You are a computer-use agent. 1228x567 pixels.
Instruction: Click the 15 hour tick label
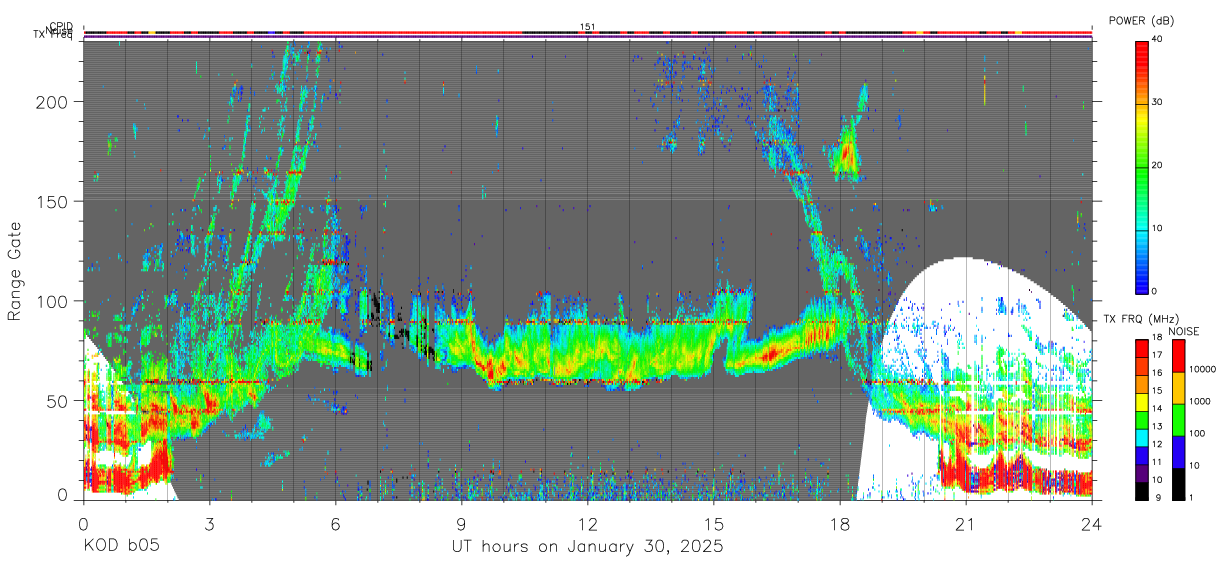pyautogui.click(x=714, y=522)
